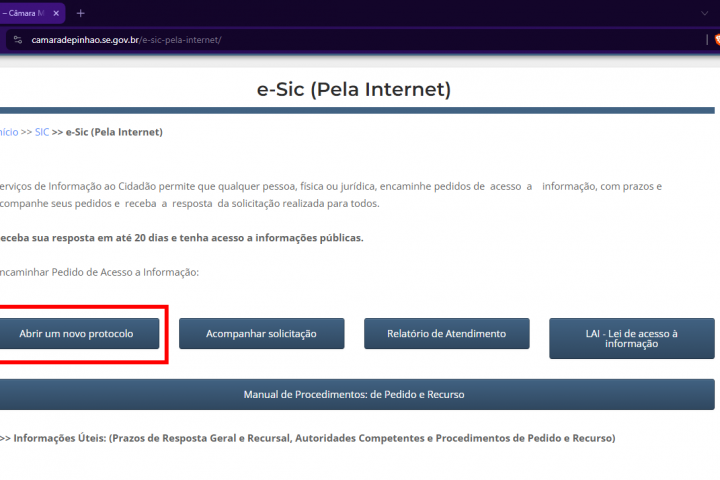Open Relatório de Atendimento

pyautogui.click(x=446, y=333)
